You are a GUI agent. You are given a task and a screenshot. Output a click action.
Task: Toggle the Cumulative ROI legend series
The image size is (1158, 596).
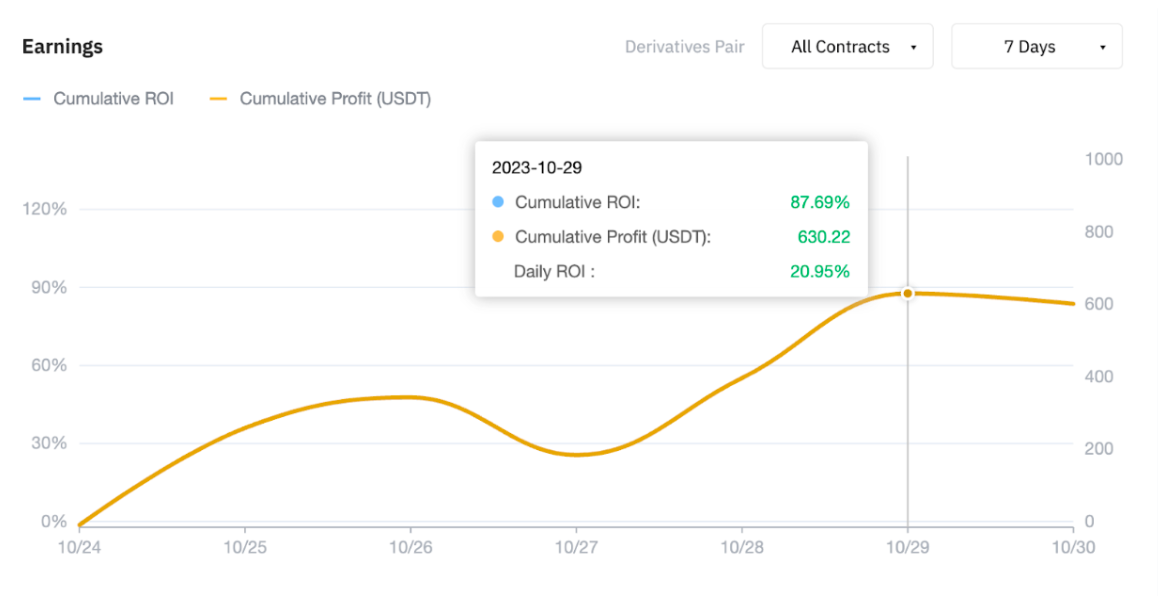pyautogui.click(x=113, y=99)
